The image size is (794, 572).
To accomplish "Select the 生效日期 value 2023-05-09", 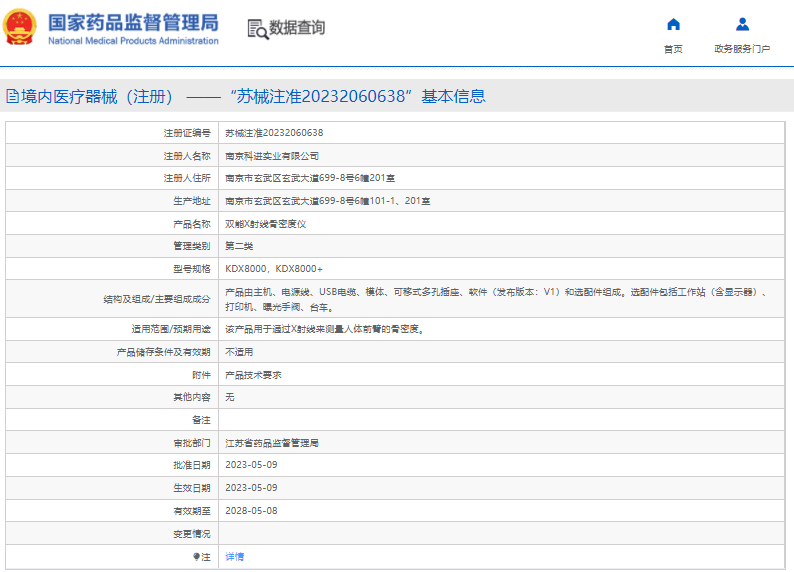I will coord(251,488).
